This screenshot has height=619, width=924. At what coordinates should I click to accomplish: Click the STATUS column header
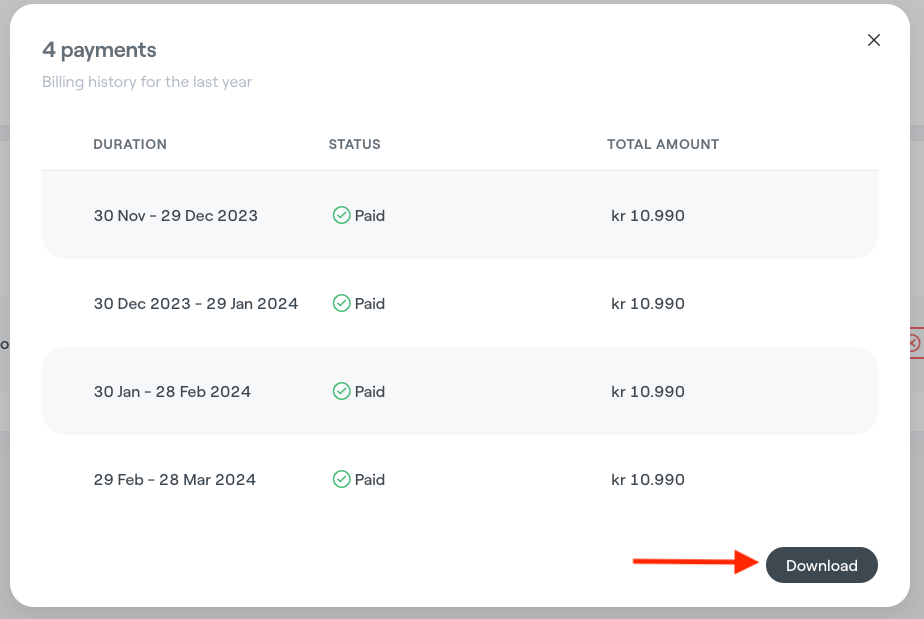click(x=354, y=144)
